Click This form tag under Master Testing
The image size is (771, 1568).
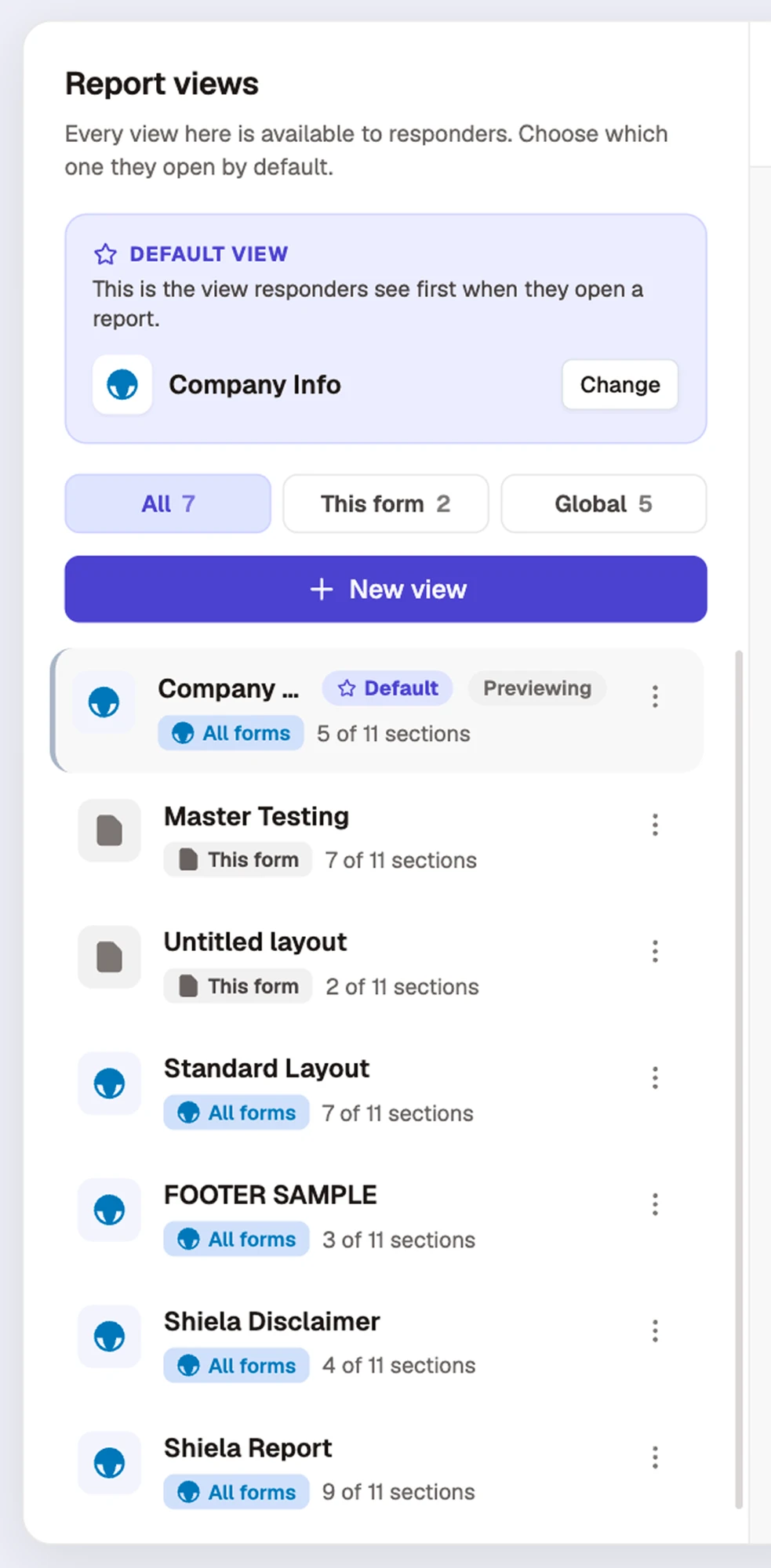point(238,860)
